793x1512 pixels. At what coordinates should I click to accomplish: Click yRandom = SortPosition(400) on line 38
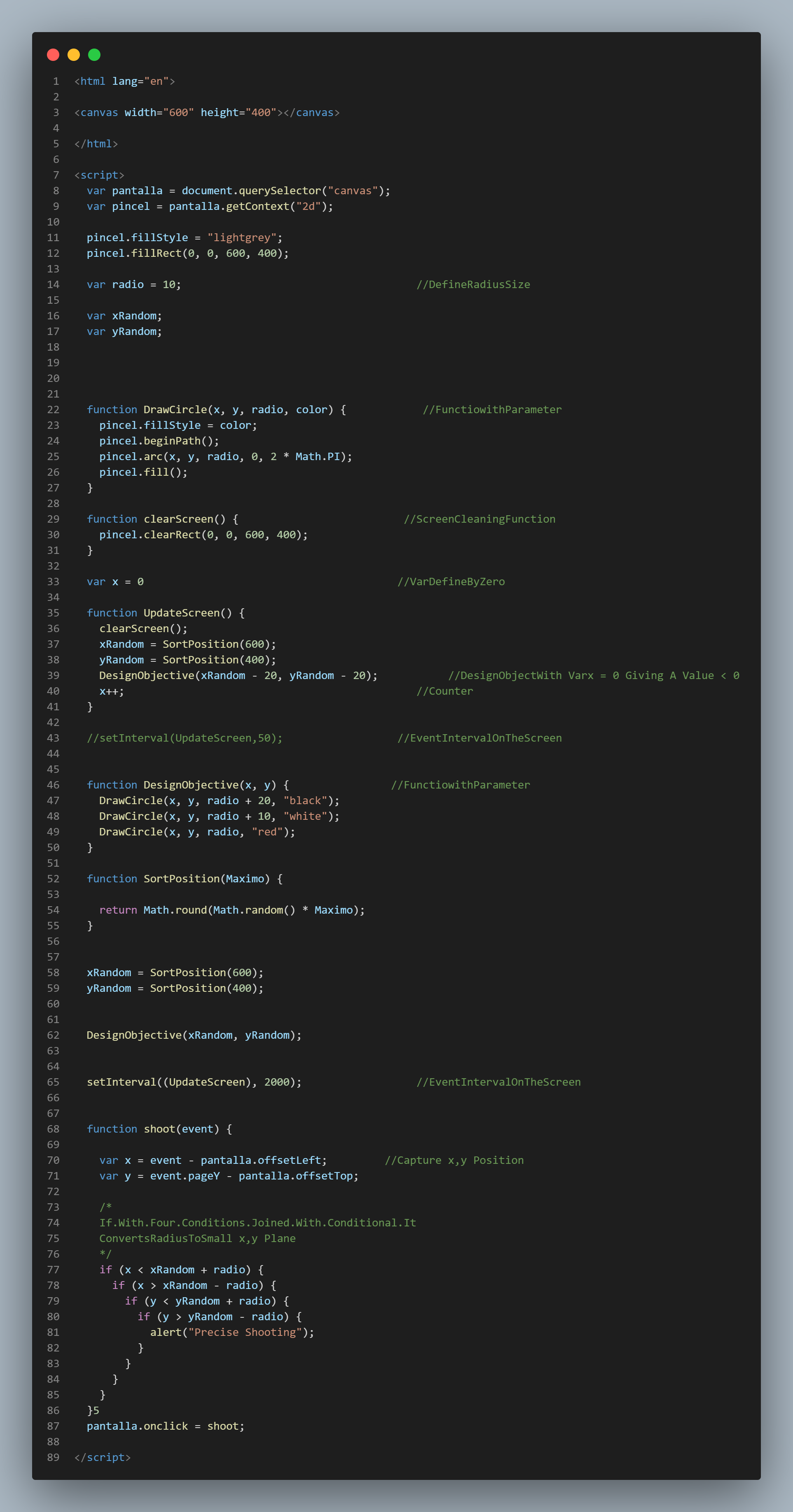187,660
